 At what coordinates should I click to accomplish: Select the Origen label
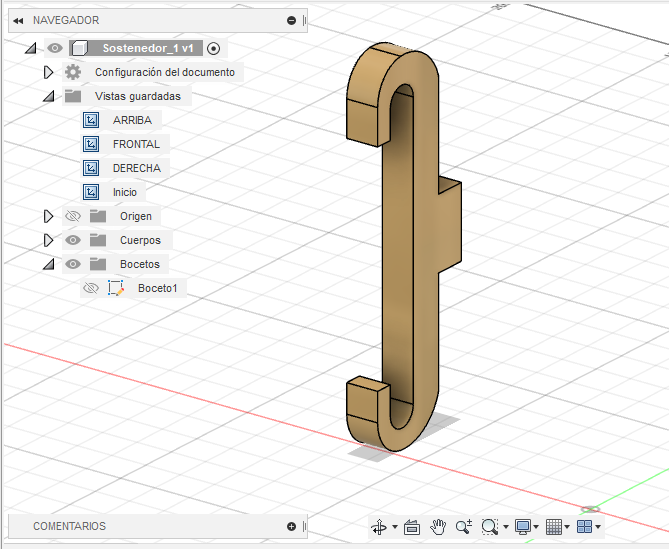tap(136, 216)
